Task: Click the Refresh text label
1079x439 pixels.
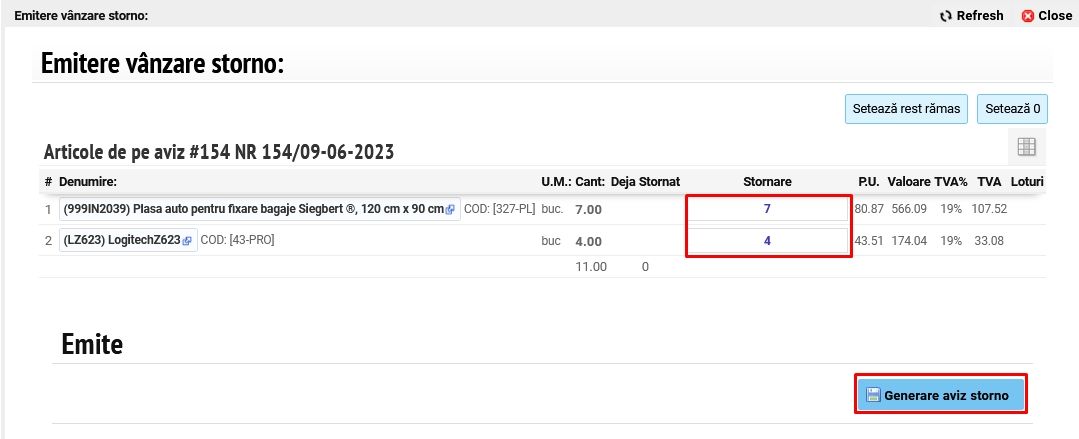Action: [x=980, y=16]
